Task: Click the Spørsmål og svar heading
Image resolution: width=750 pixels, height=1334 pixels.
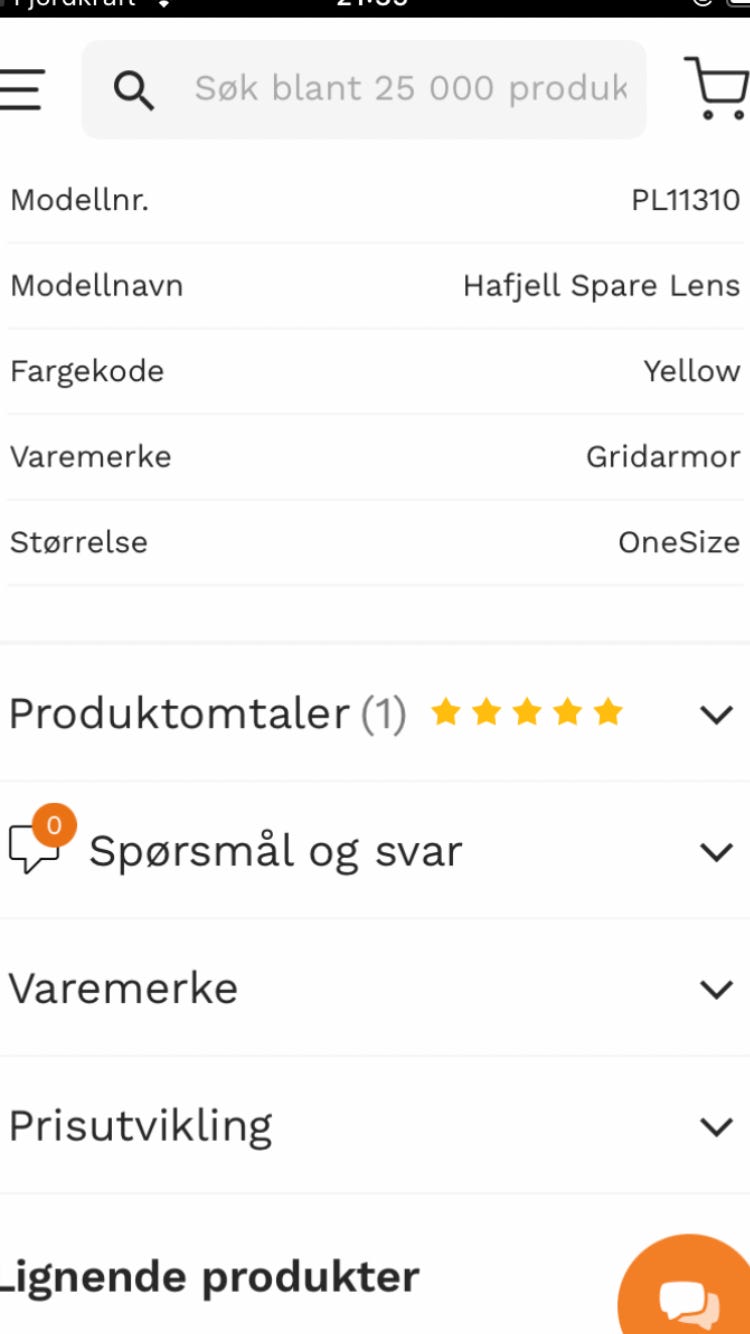Action: 275,852
